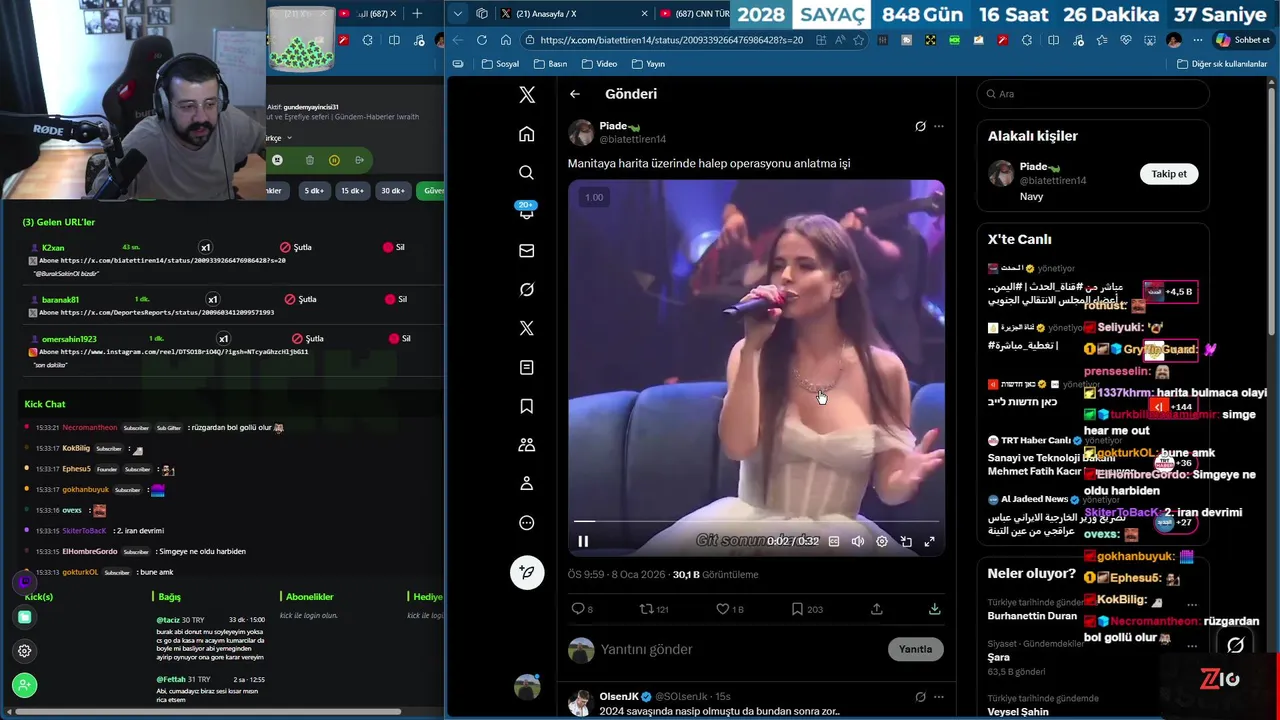Open Messages envelope in X sidebar
This screenshot has height=720, width=1280.
527,251
